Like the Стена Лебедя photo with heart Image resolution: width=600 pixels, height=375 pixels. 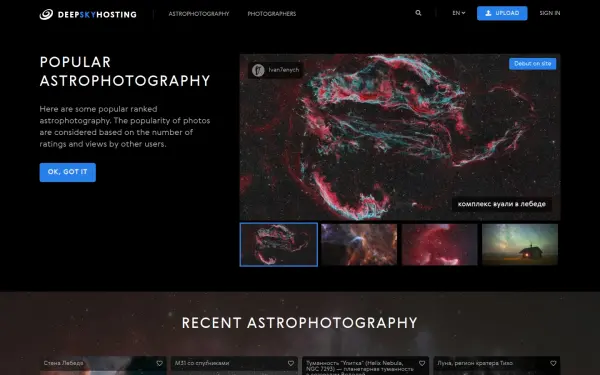pyautogui.click(x=159, y=364)
